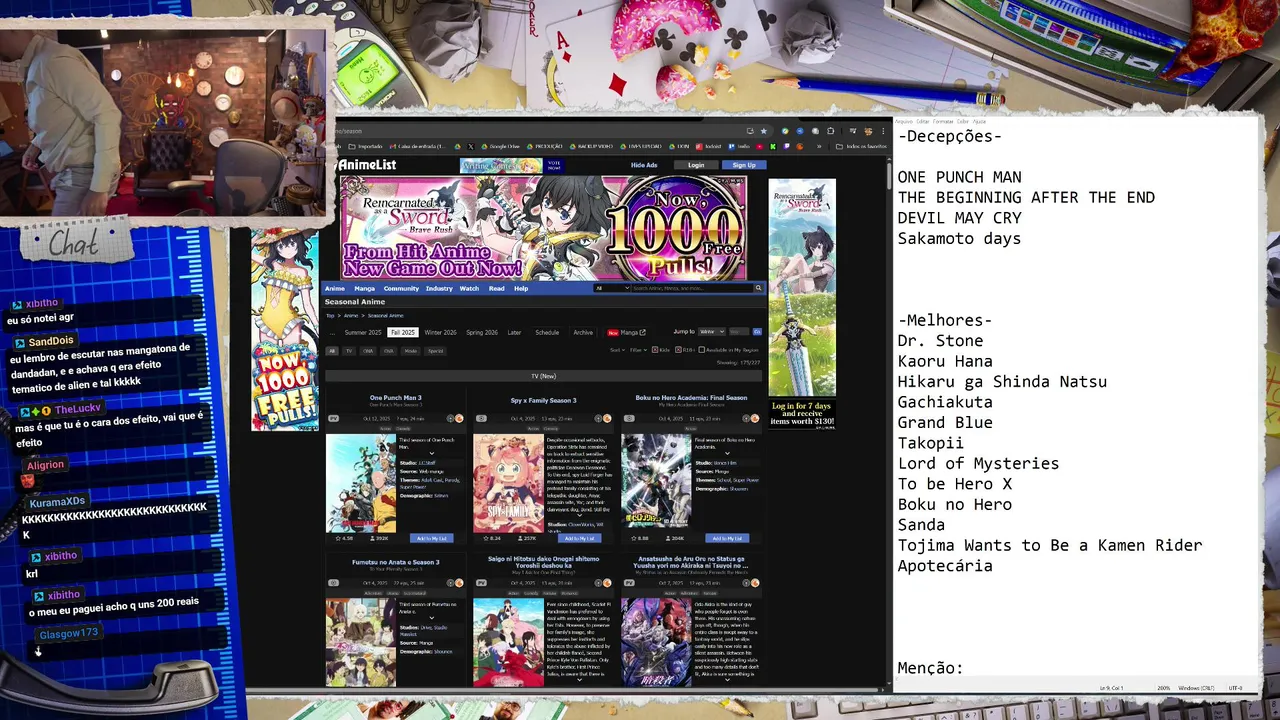Click the X (Twitter) bookmark icon
Screen dimensions: 1280x720
pyautogui.click(x=470, y=147)
